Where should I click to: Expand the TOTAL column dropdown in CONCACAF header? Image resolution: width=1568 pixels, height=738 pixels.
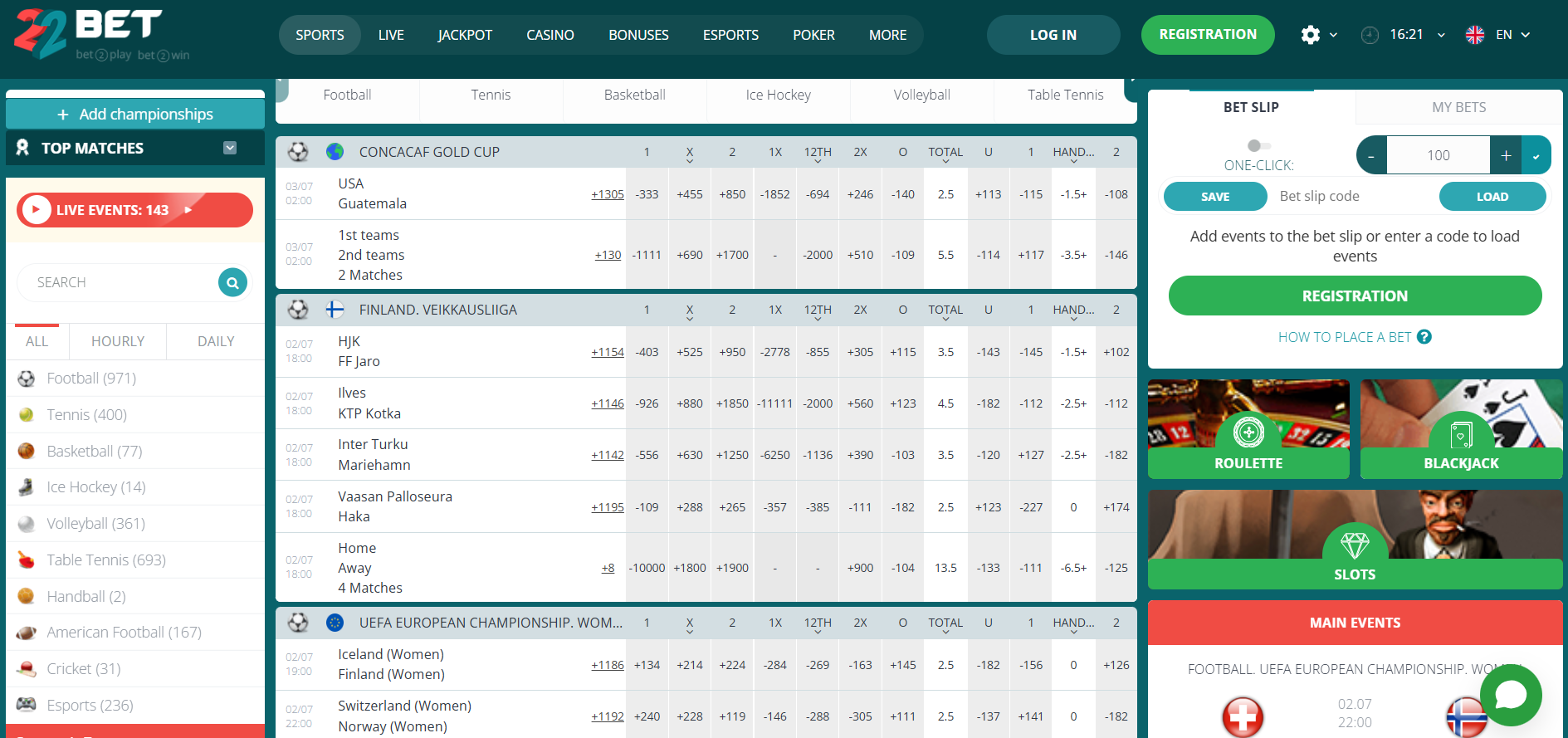pos(945,160)
